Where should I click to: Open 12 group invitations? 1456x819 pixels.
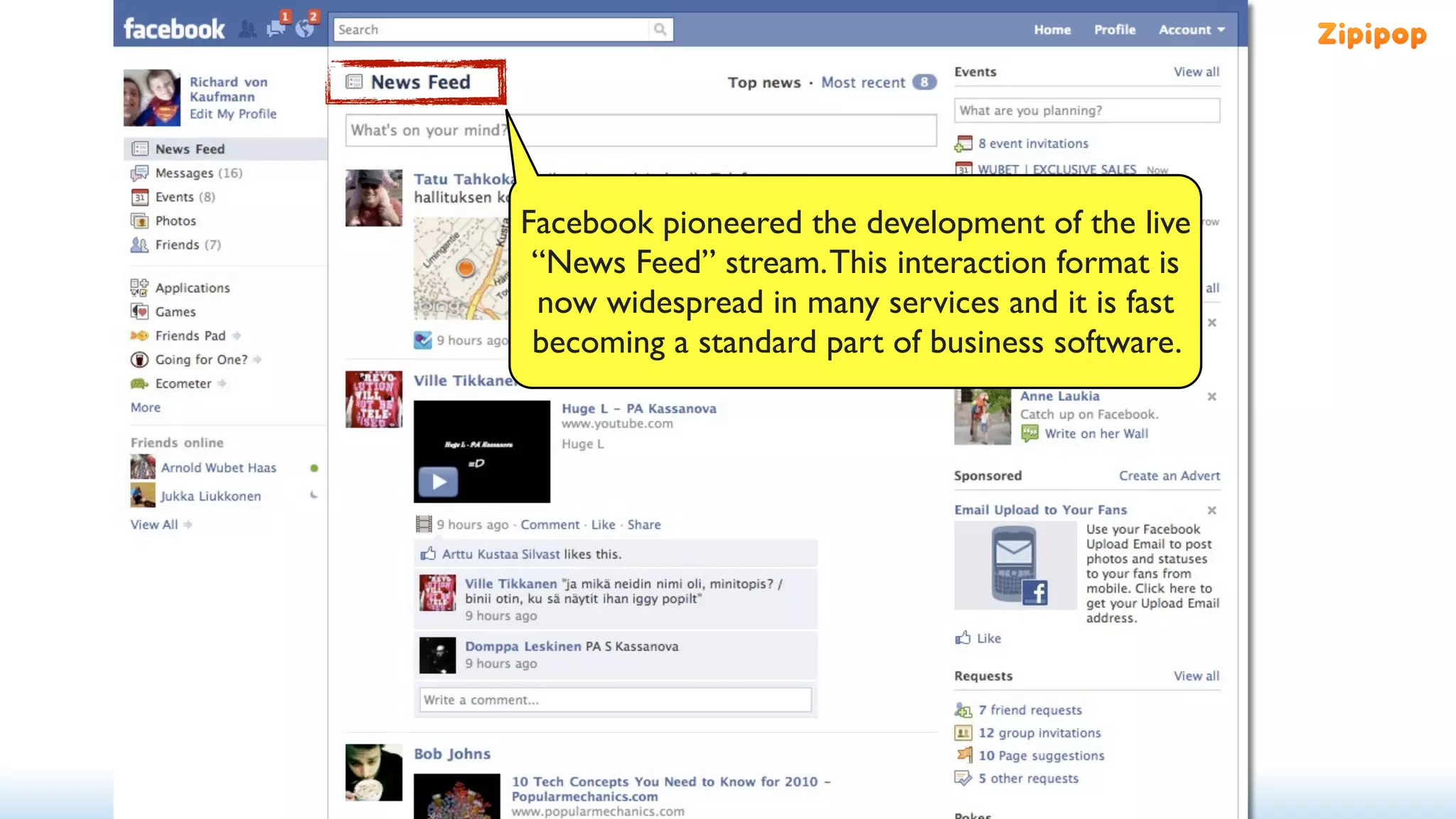click(1039, 733)
